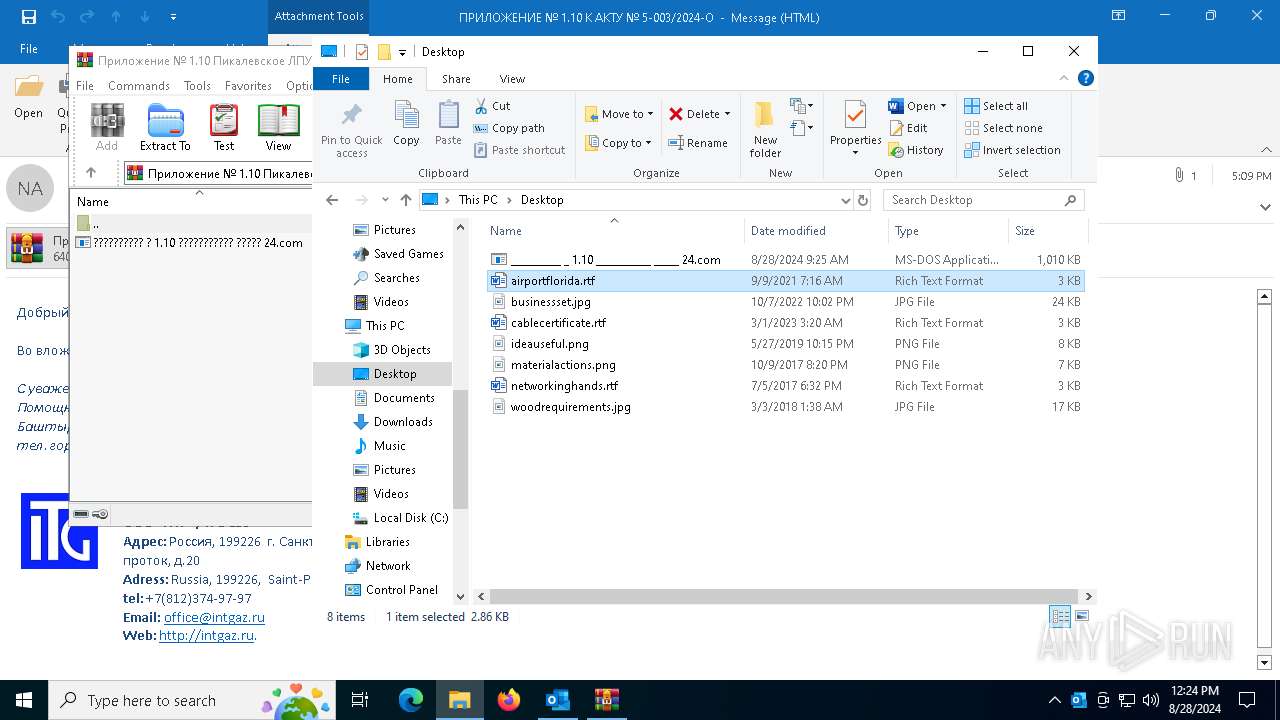Screen dimensions: 1280x720
Task: Open recent locations dropdown next to Forward
Action: click(x=384, y=200)
